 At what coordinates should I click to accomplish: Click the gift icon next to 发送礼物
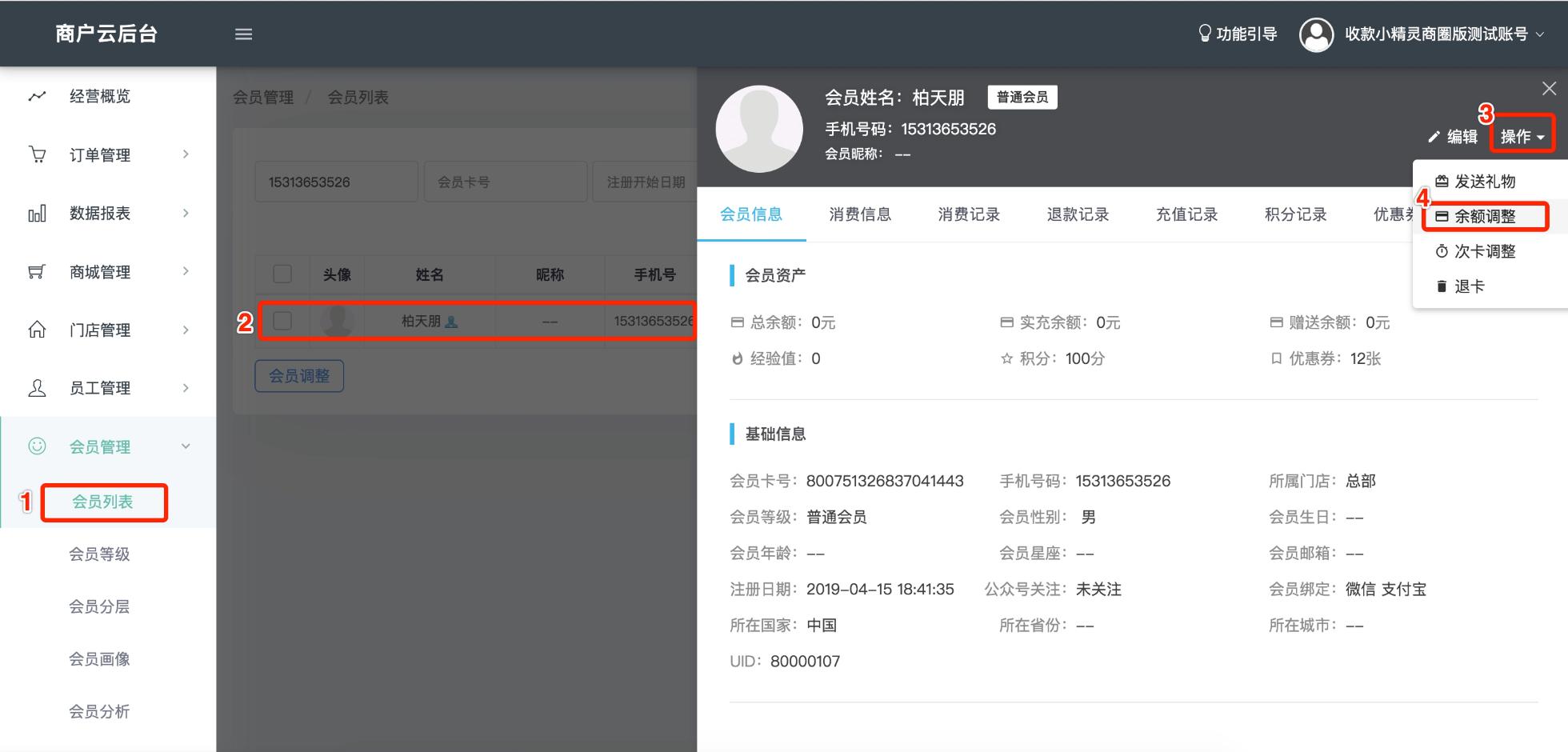pyautogui.click(x=1442, y=182)
